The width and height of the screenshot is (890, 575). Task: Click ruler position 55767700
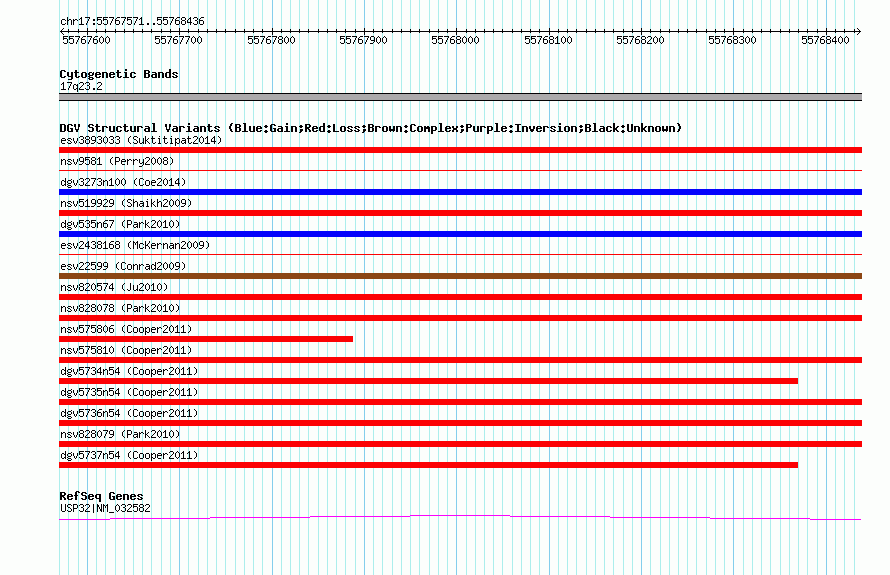pos(178,40)
